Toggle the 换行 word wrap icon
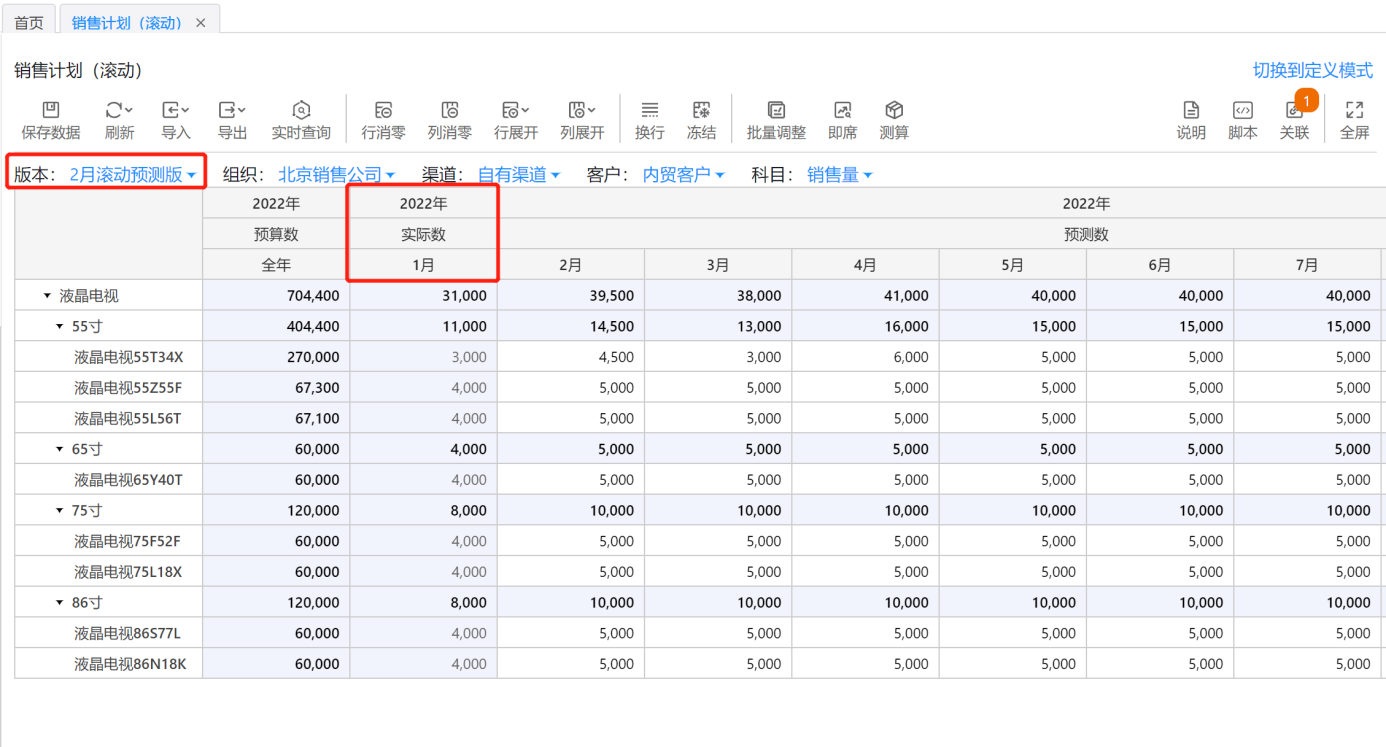Screen dimensions: 1386x747 point(649,111)
